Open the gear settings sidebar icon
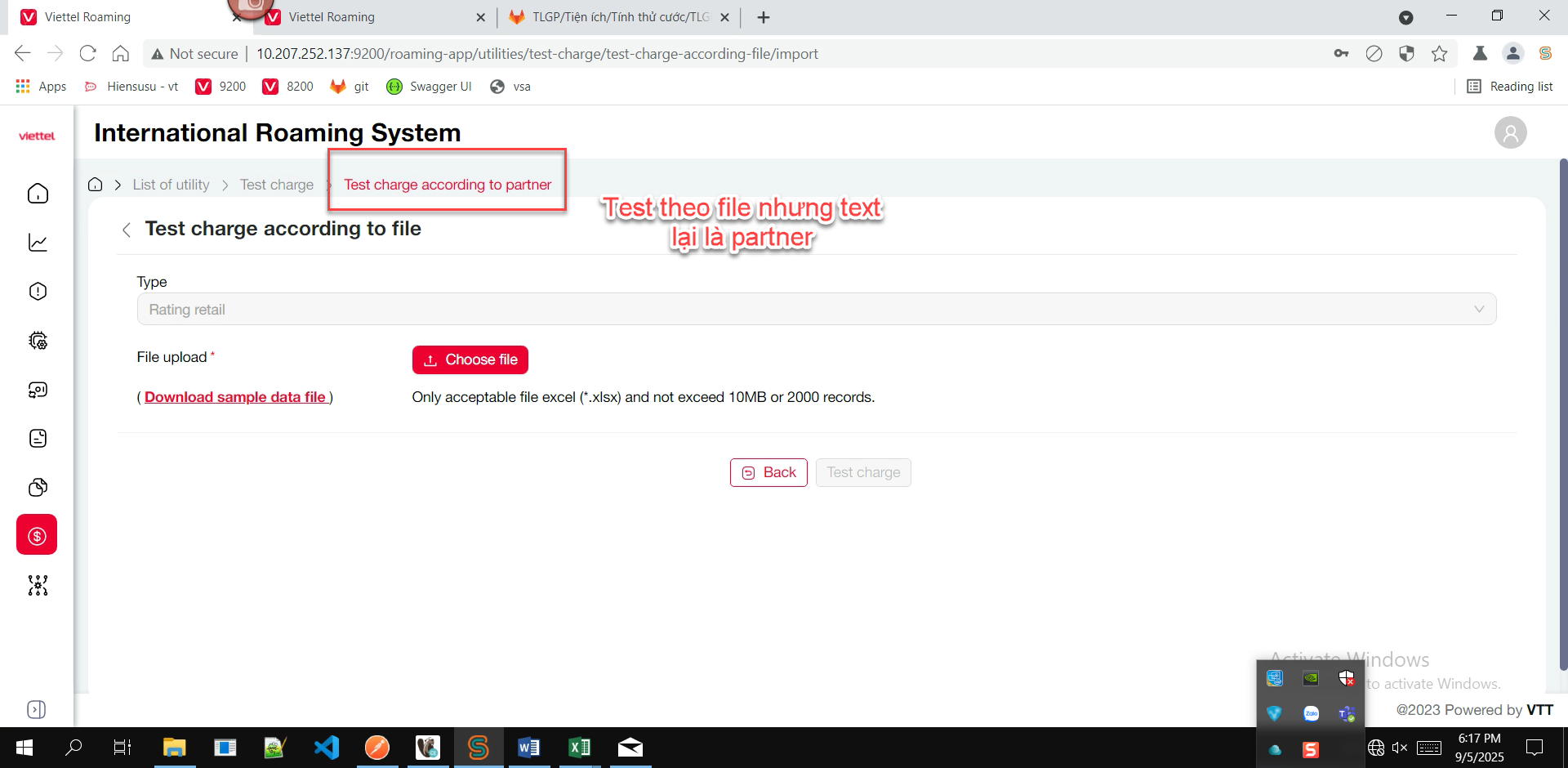 [38, 341]
